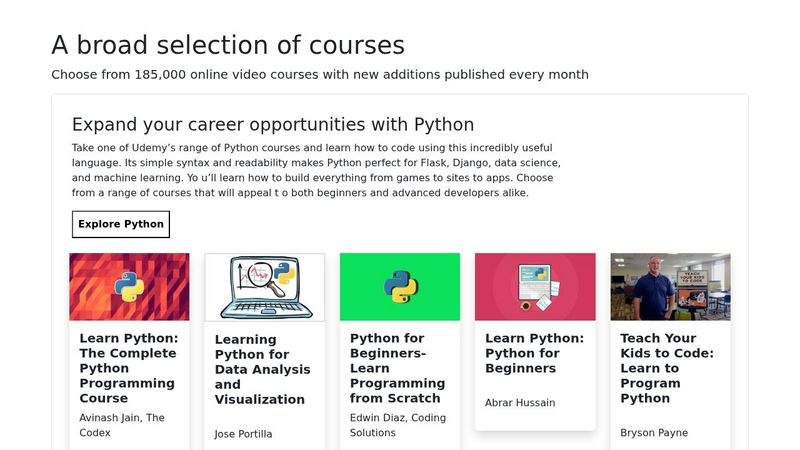Click the A broad selection of courses heading

click(228, 45)
